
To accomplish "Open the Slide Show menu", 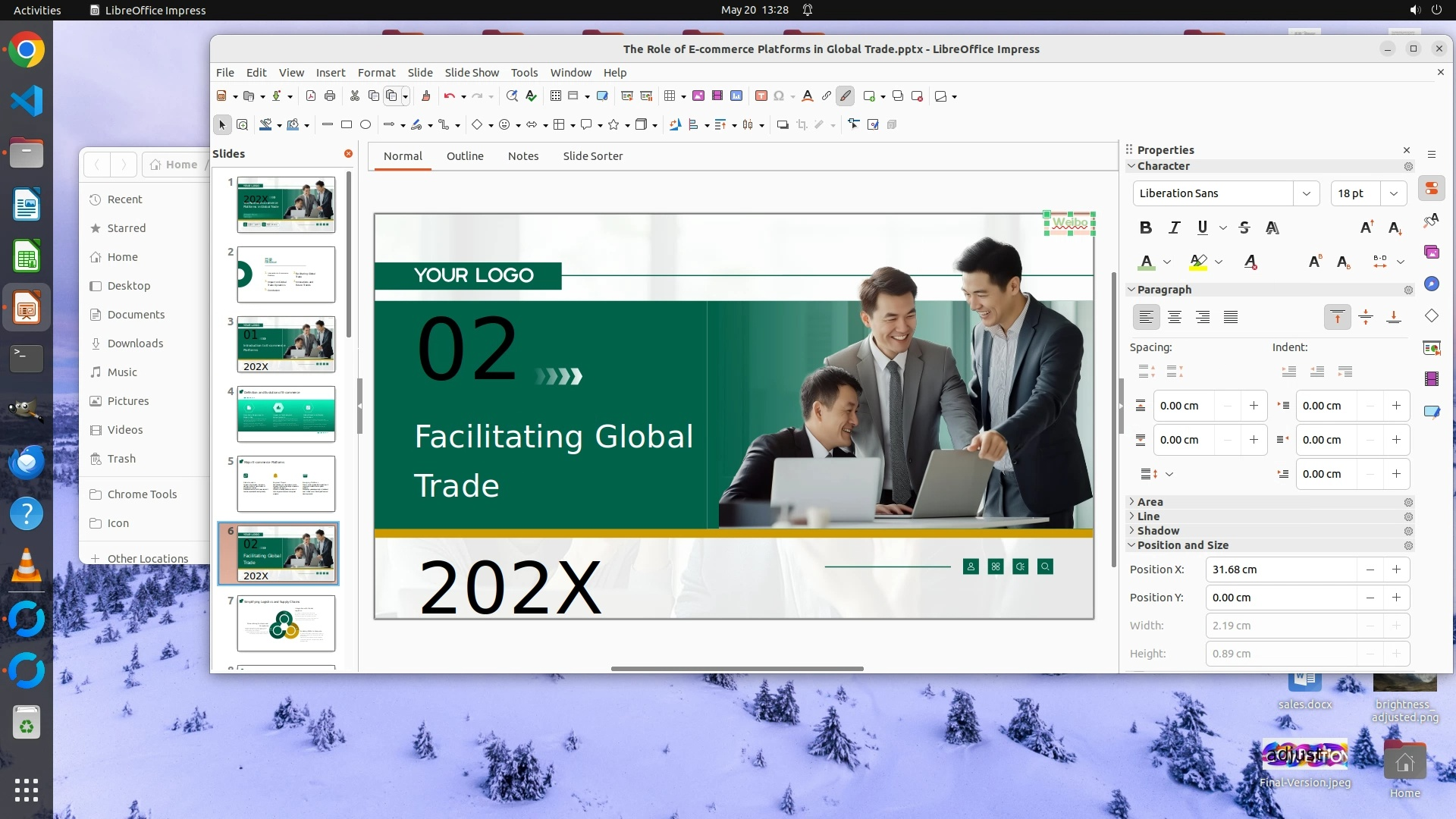I will pyautogui.click(x=471, y=72).
